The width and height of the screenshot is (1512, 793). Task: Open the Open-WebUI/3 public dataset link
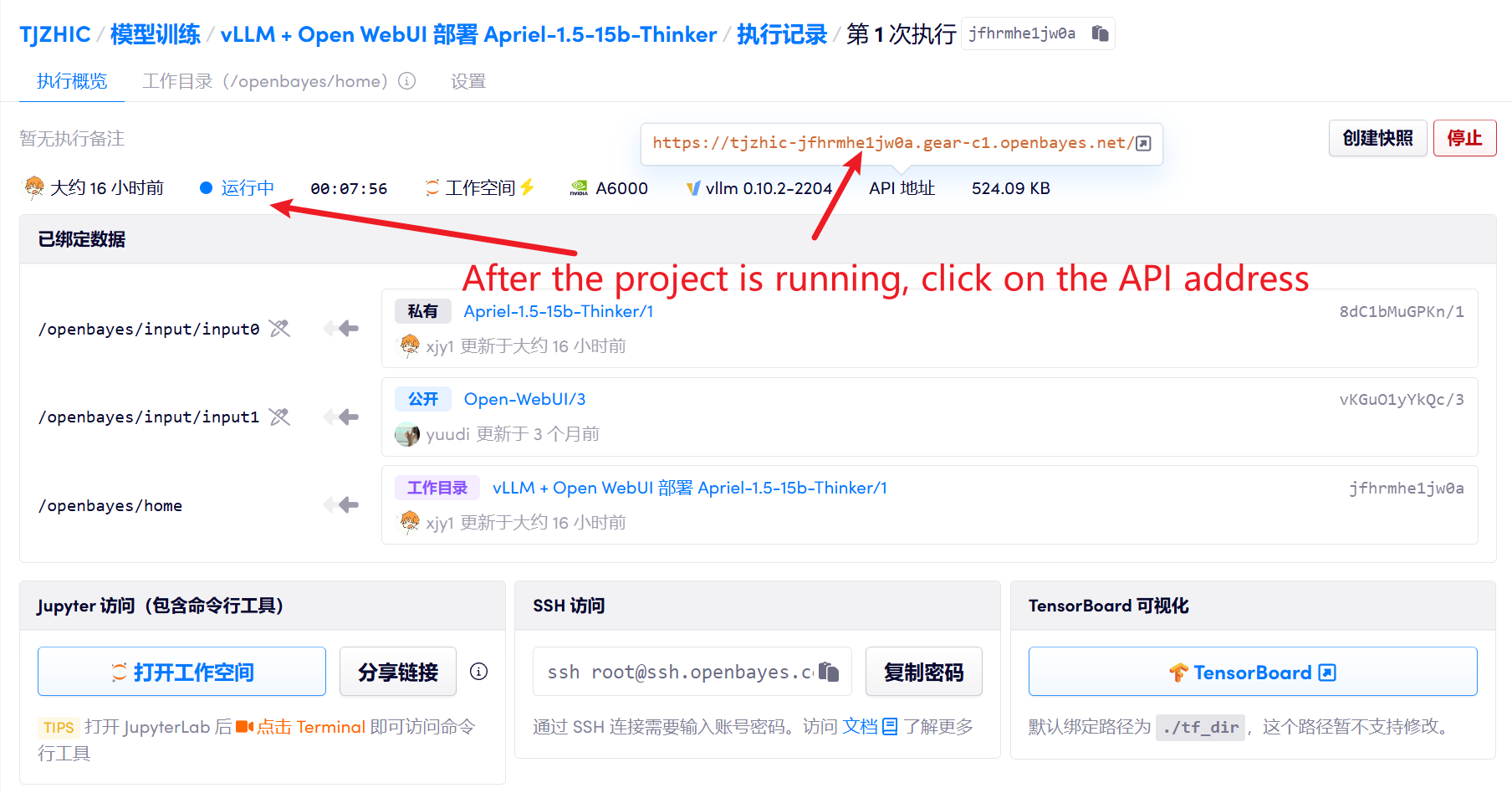pyautogui.click(x=524, y=399)
